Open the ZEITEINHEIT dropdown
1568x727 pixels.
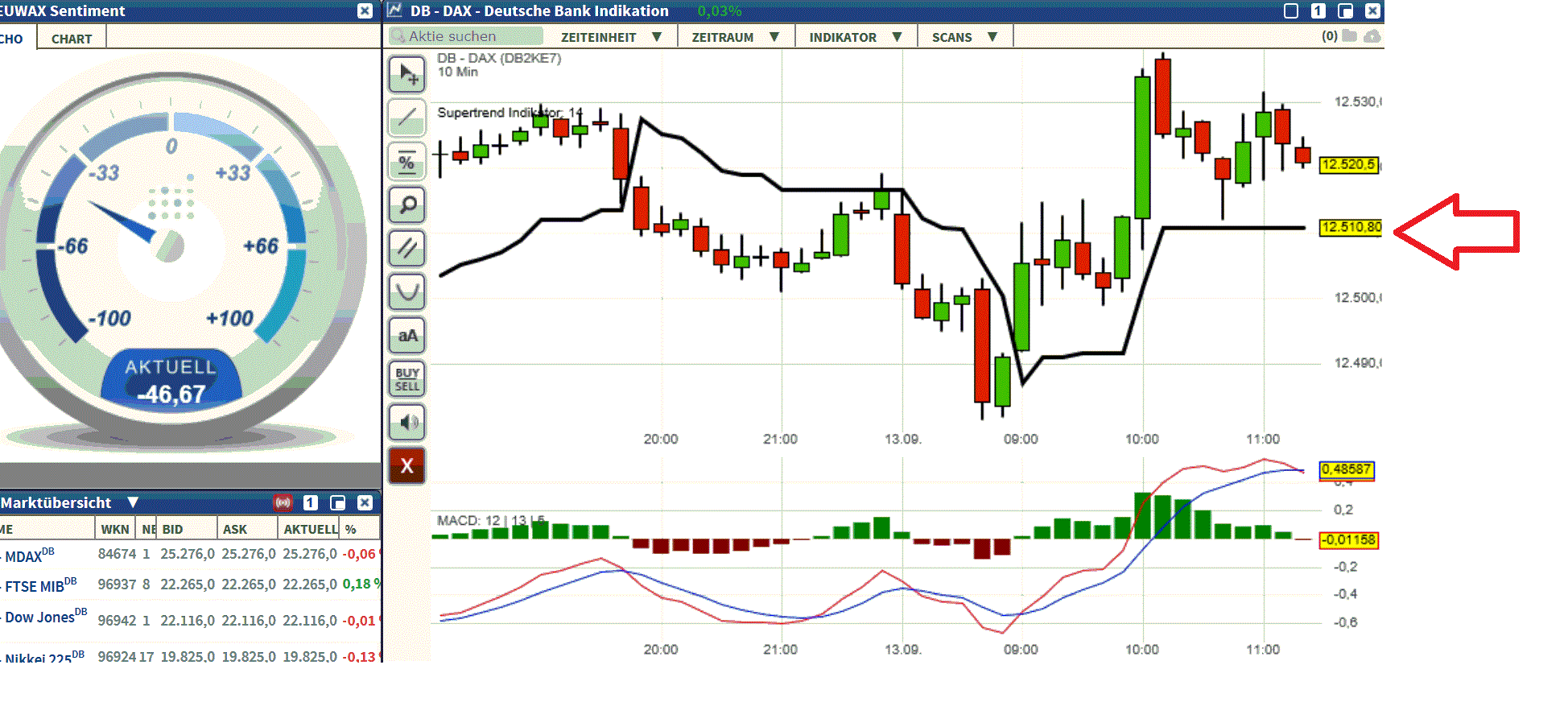(x=611, y=36)
